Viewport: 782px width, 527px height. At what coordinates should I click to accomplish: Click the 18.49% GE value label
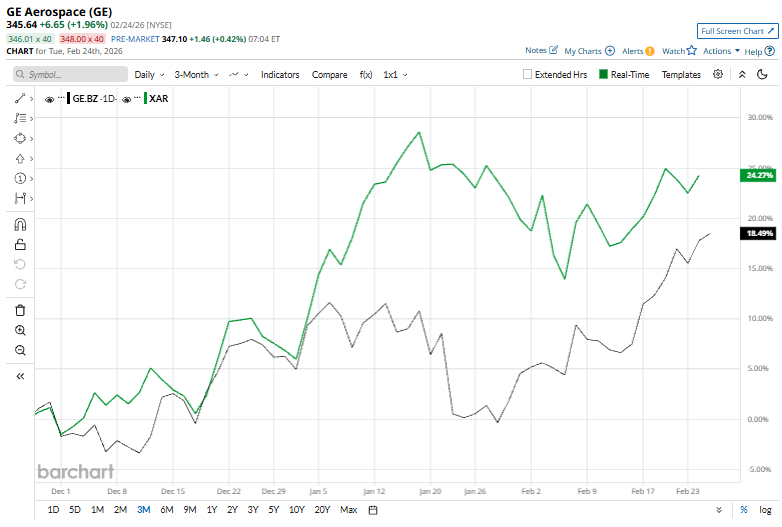pyautogui.click(x=758, y=233)
